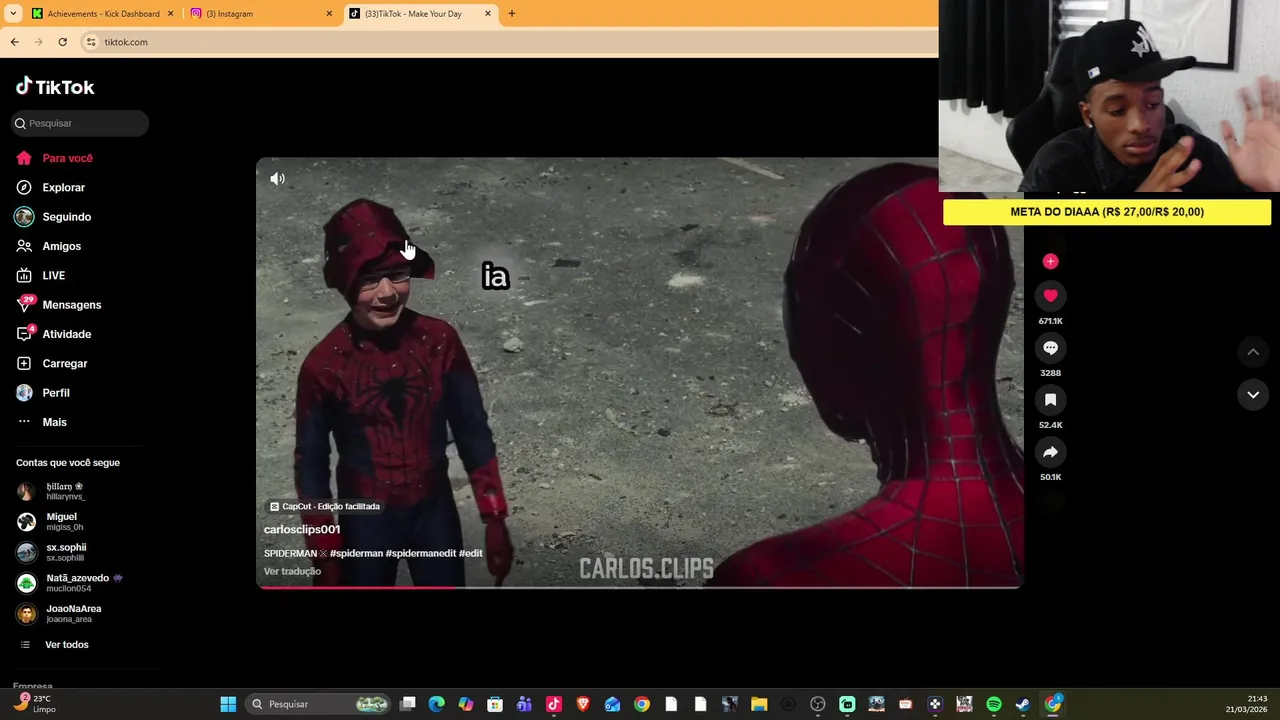Image resolution: width=1280 pixels, height=720 pixels.
Task: Open Windows Start menu
Action: pyautogui.click(x=228, y=704)
